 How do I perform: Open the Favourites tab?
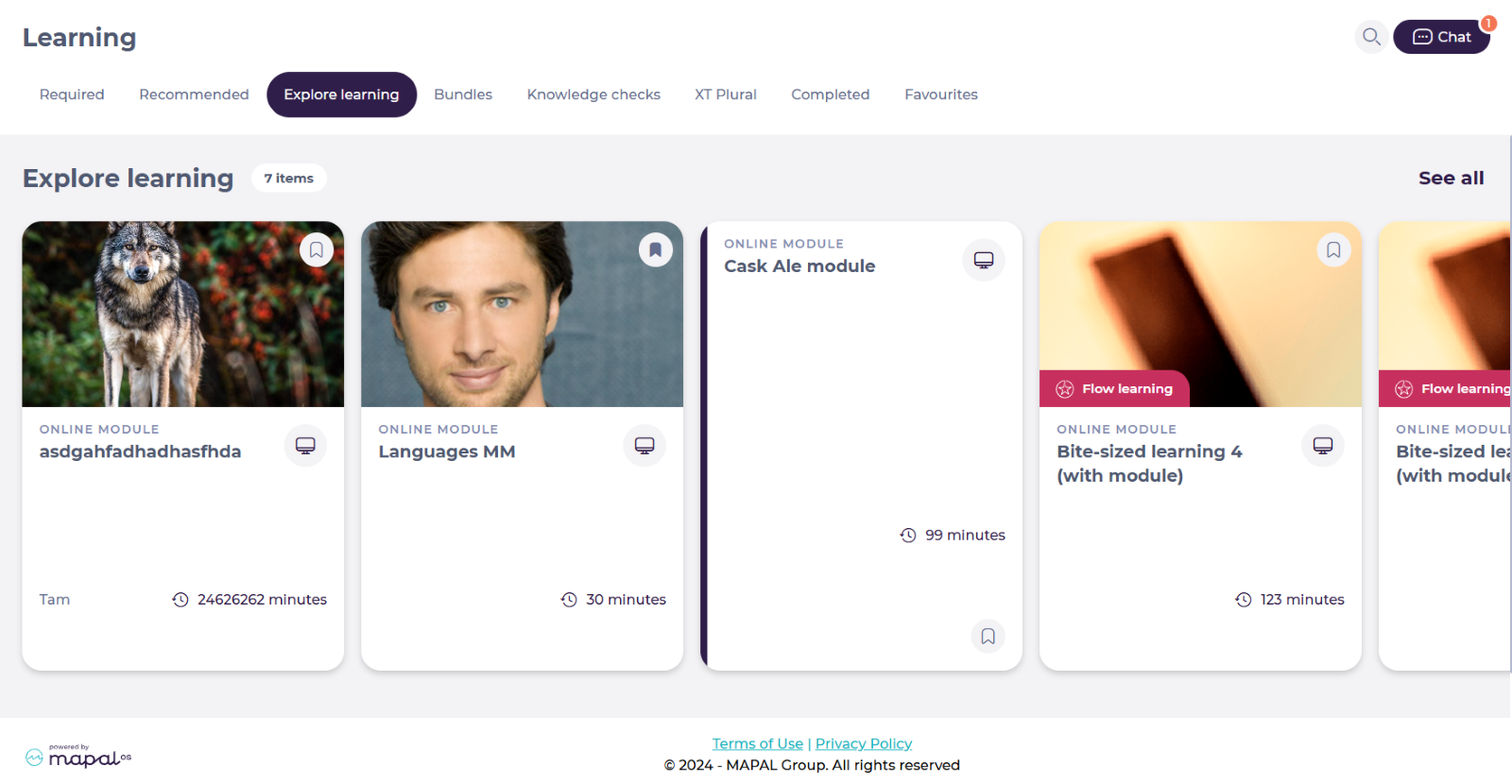click(x=941, y=94)
